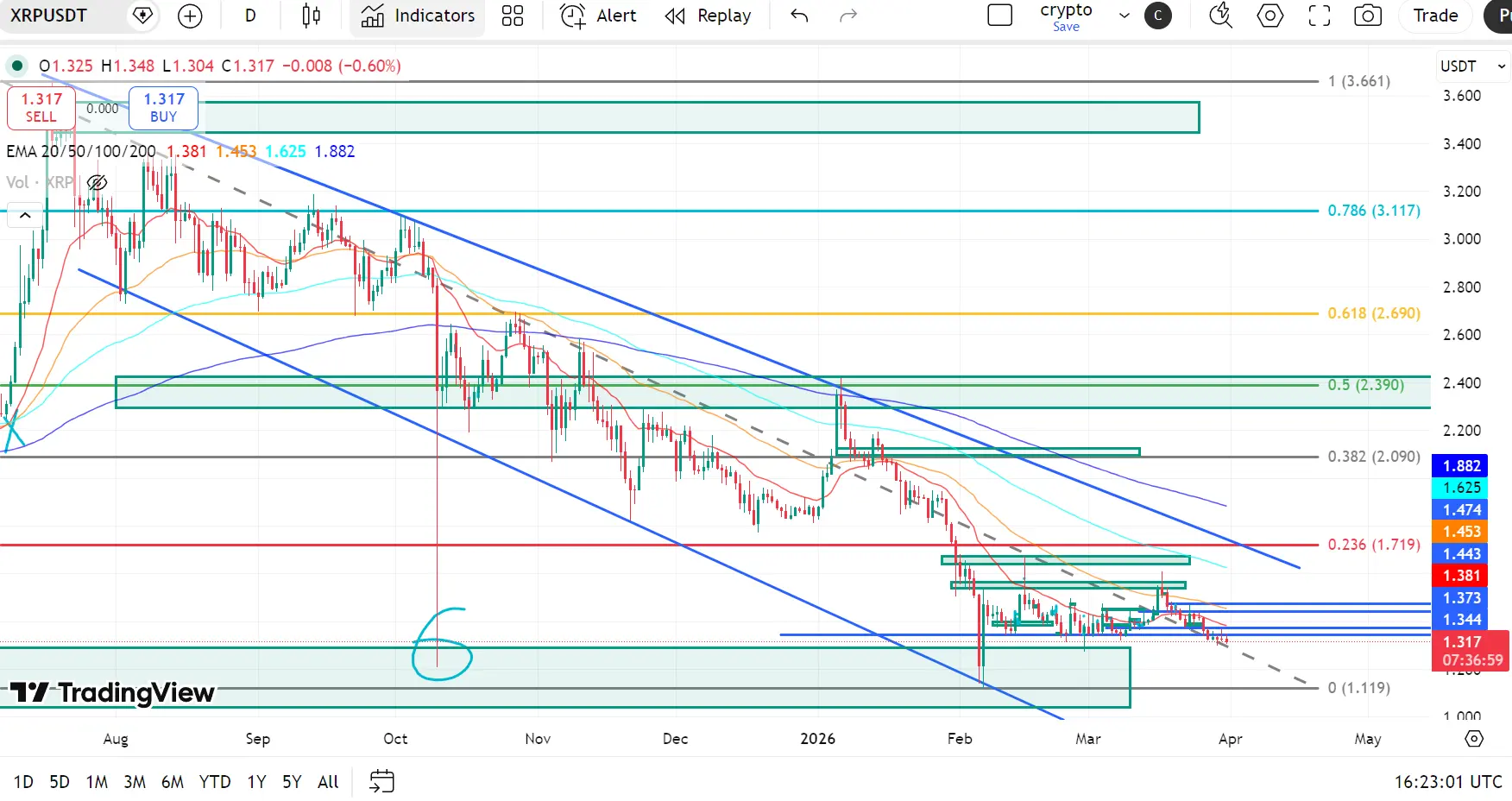
Task: Click the 1.317 countdown price label
Action: pos(1471,651)
